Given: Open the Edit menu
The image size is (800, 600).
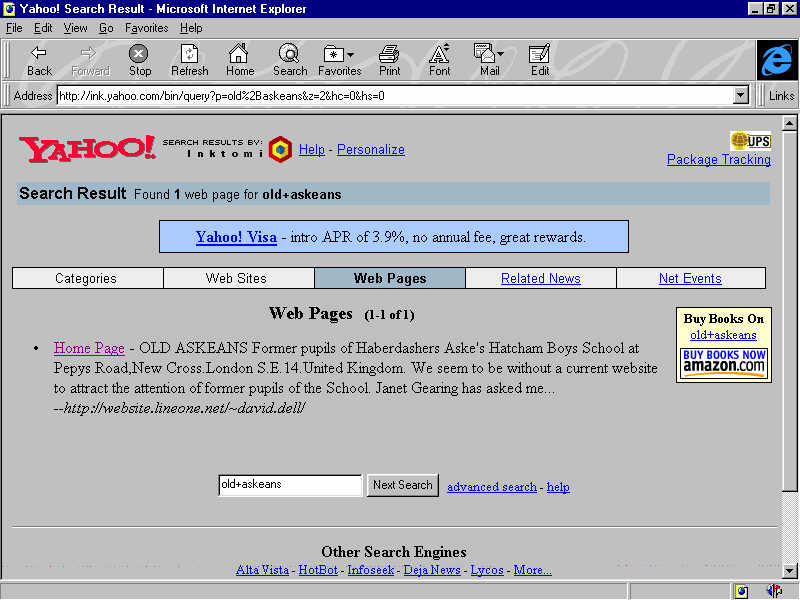Looking at the screenshot, I should pos(43,28).
